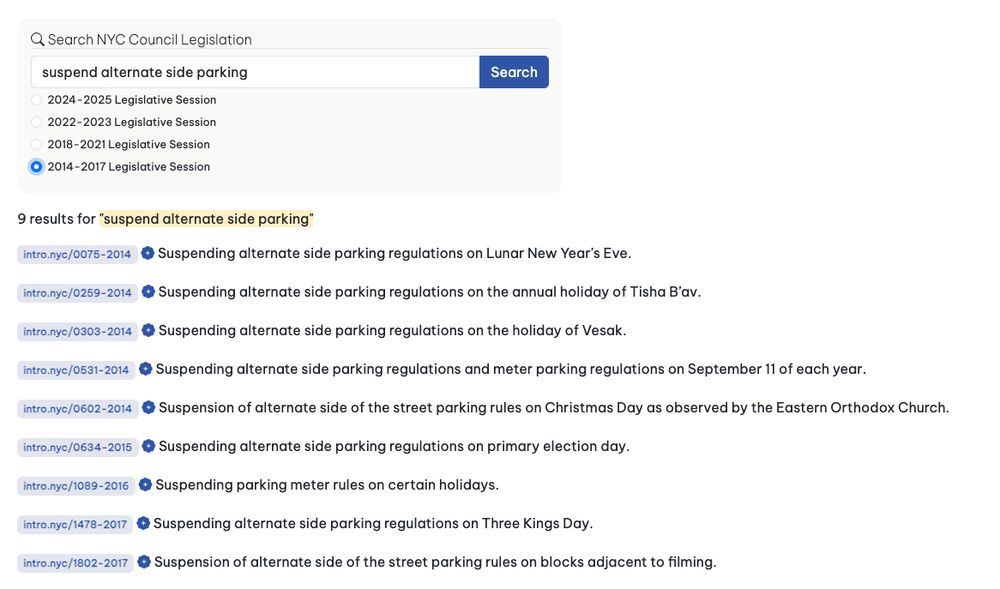Viewport: 1000px width, 589px height.
Task: Click the seal icon next to September 11 bill
Action: coord(145,369)
